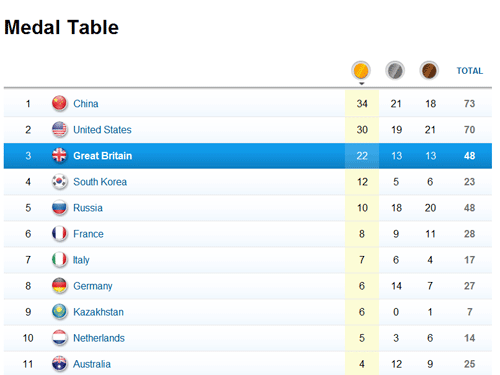Click the South Korea flag icon
This screenshot has height=375, width=500.
[x=59, y=181]
